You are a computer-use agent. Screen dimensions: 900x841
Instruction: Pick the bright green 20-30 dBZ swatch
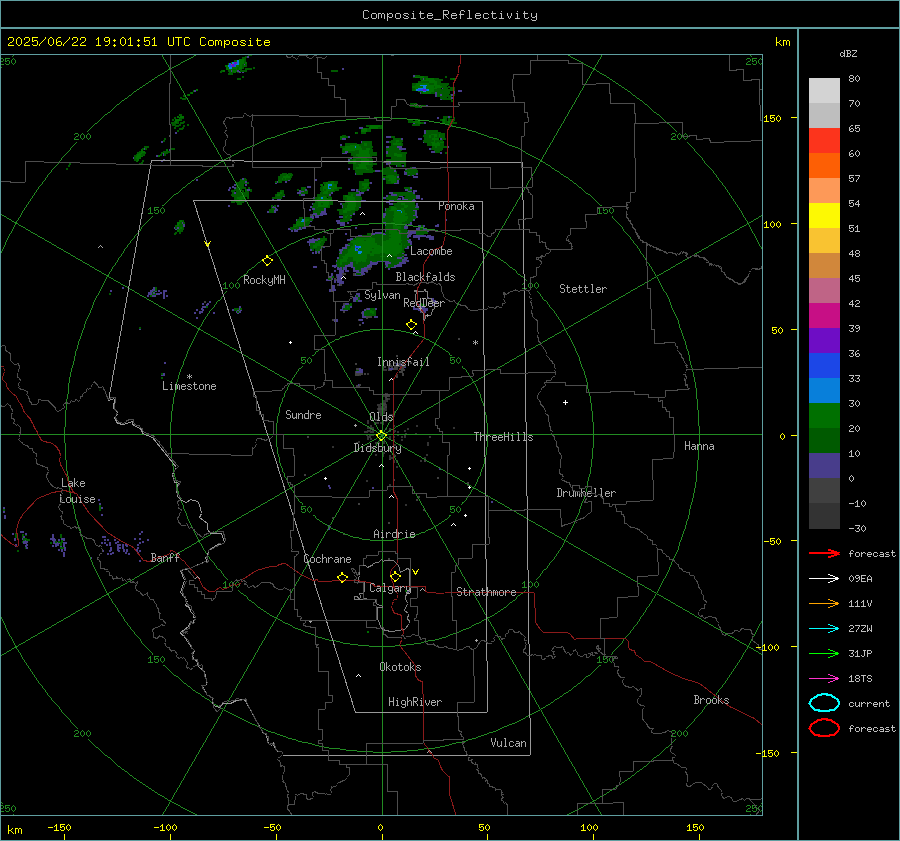[x=824, y=416]
